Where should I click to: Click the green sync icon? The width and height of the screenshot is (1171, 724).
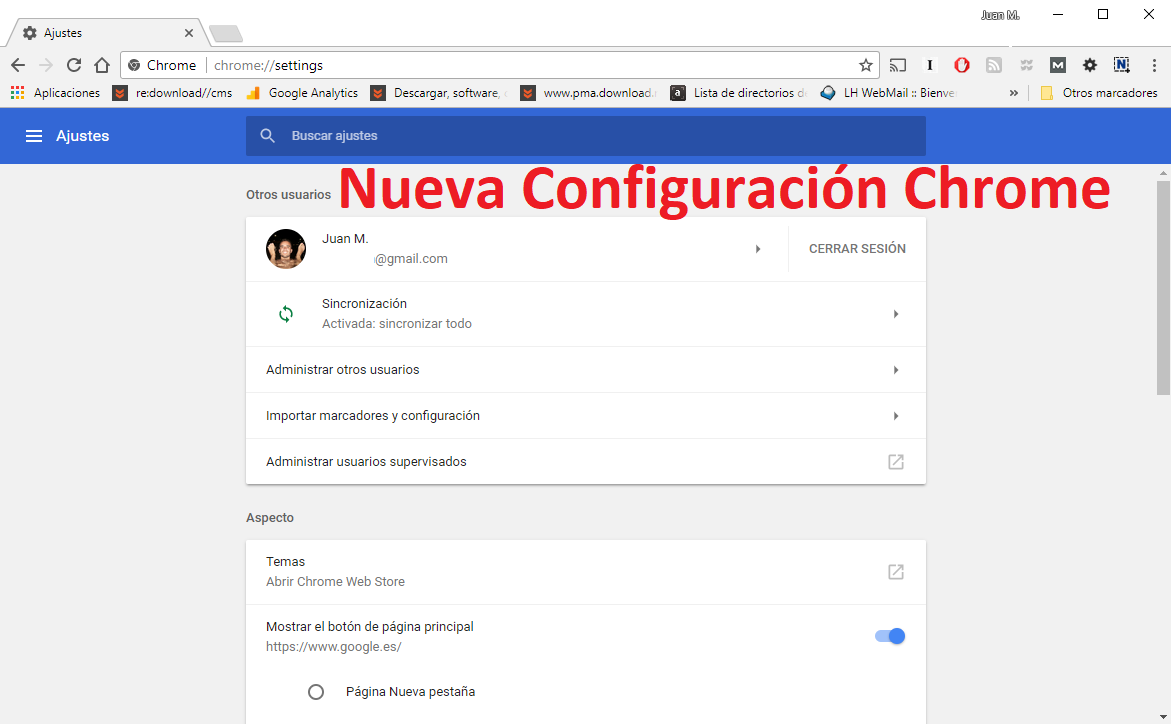coord(286,314)
